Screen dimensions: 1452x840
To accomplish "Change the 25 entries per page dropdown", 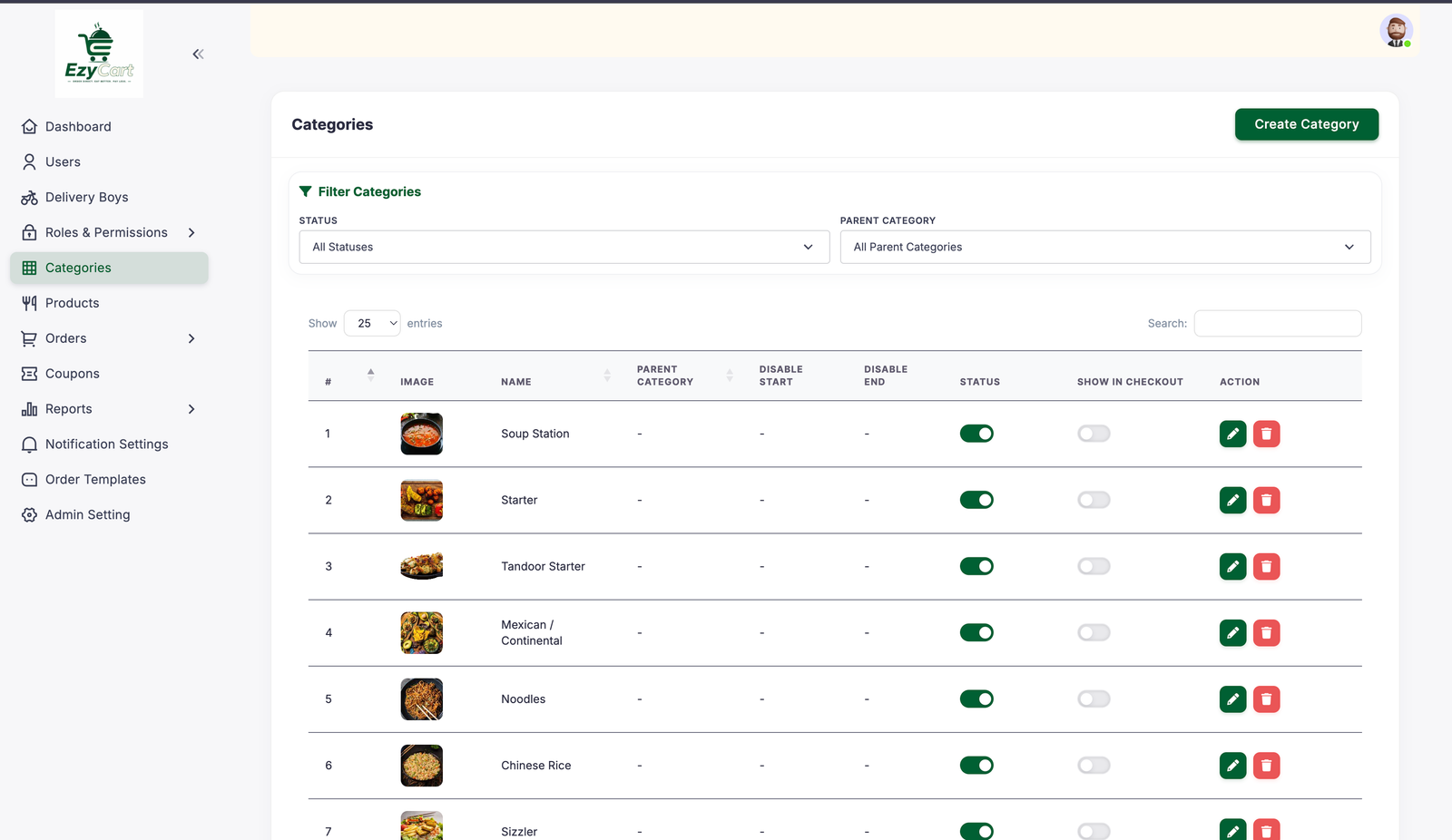I will point(372,323).
